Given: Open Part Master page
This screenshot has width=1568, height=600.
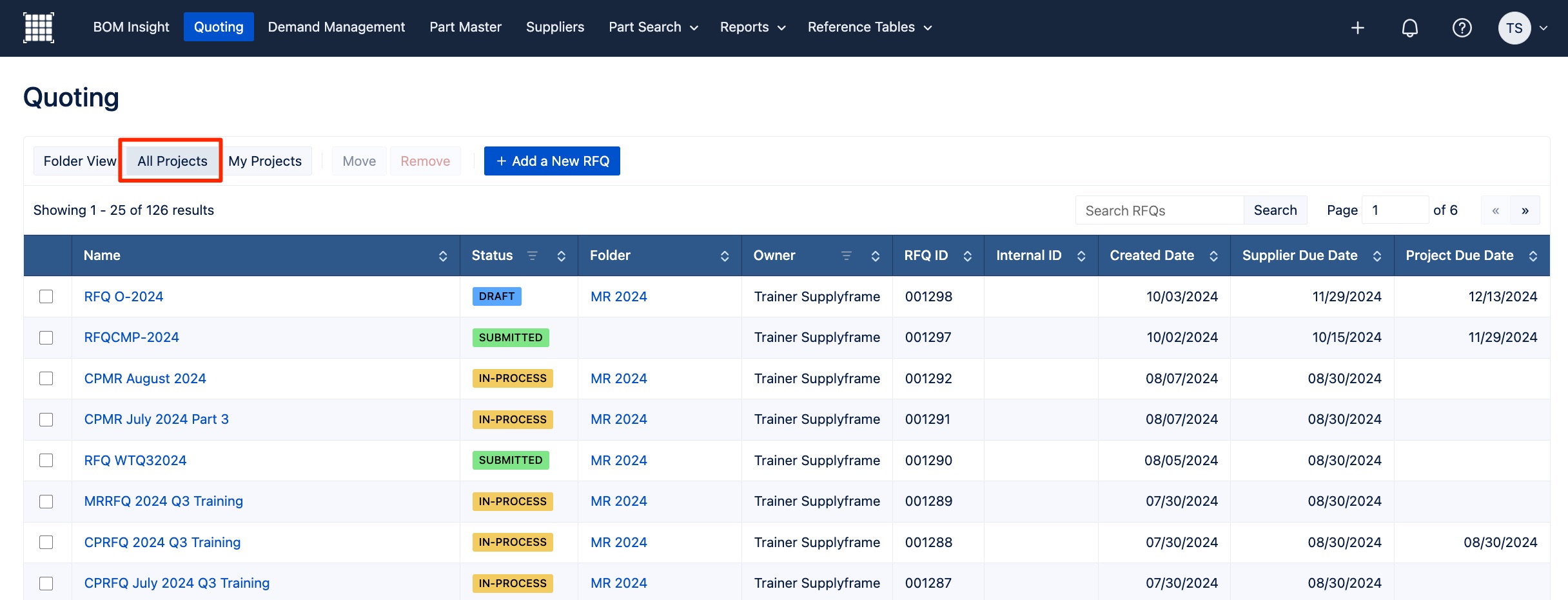Looking at the screenshot, I should coord(465,27).
